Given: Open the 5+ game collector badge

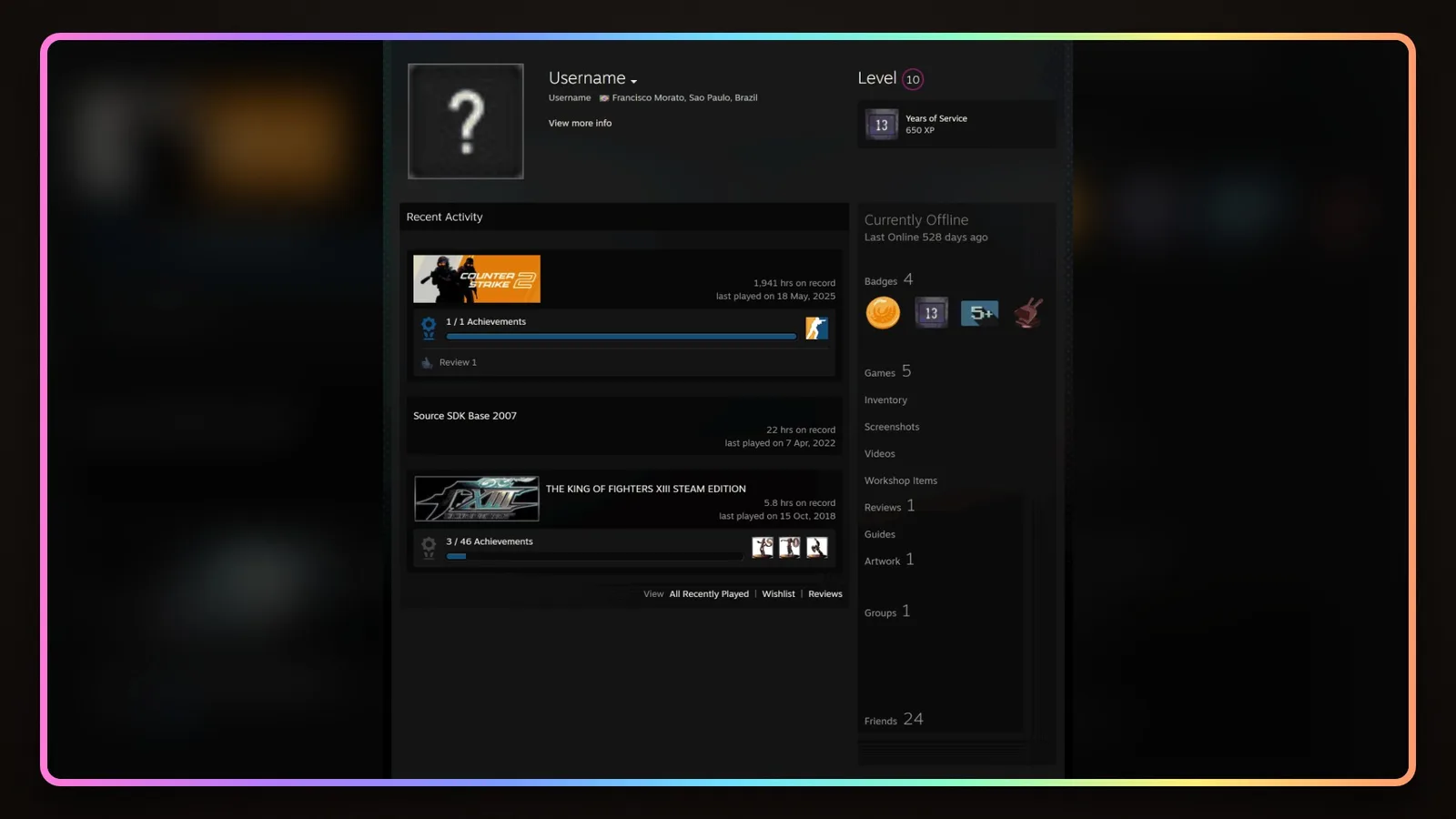Looking at the screenshot, I should point(979,313).
